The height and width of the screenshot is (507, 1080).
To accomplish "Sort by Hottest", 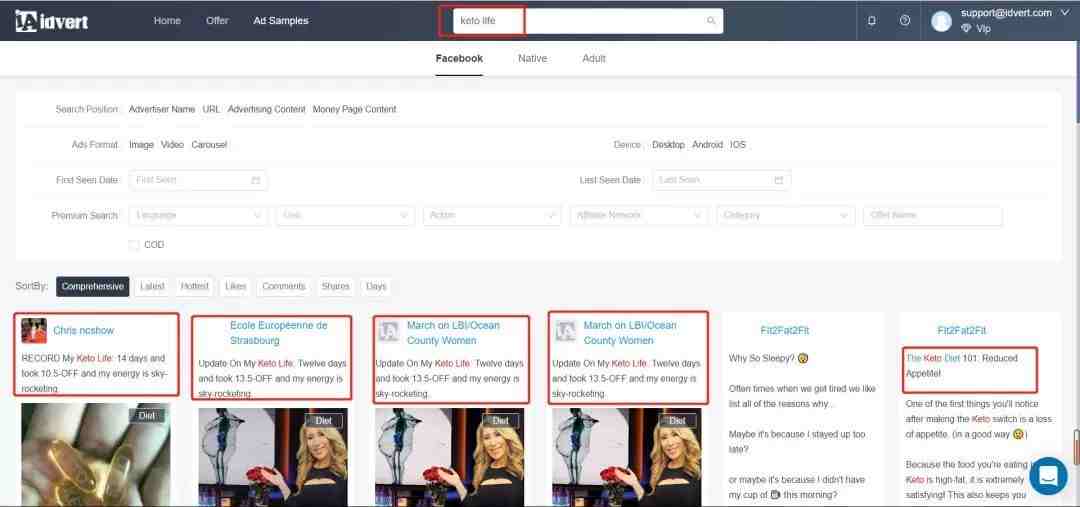I will 195,287.
